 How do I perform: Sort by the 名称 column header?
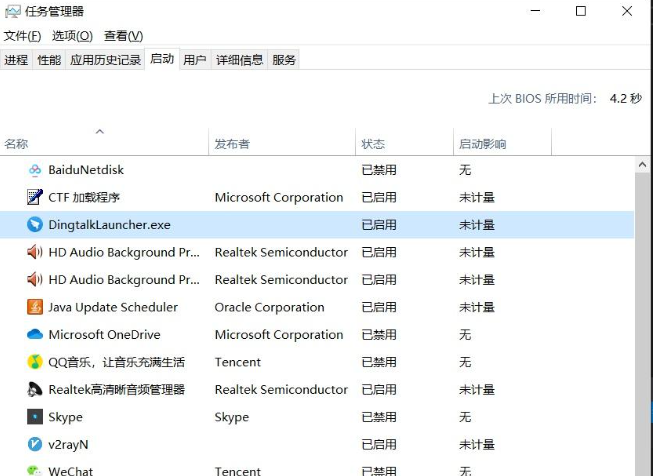coord(104,142)
